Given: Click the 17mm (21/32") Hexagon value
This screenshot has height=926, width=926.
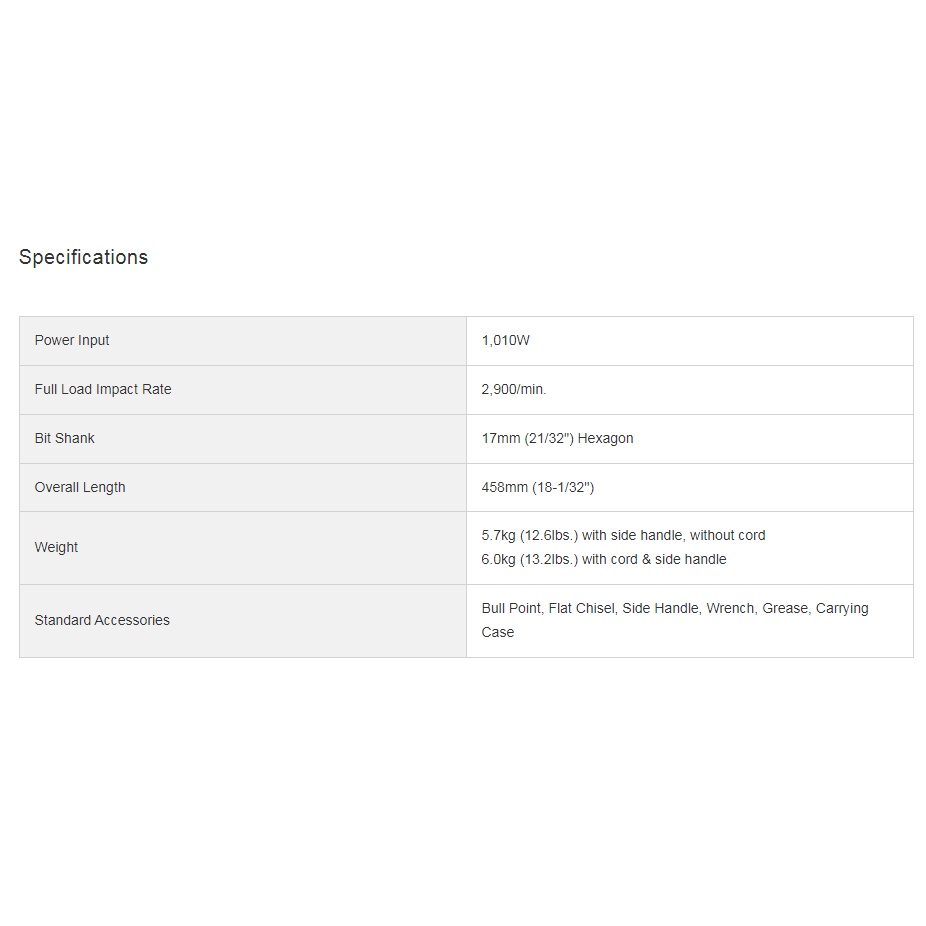Looking at the screenshot, I should coord(557,438).
